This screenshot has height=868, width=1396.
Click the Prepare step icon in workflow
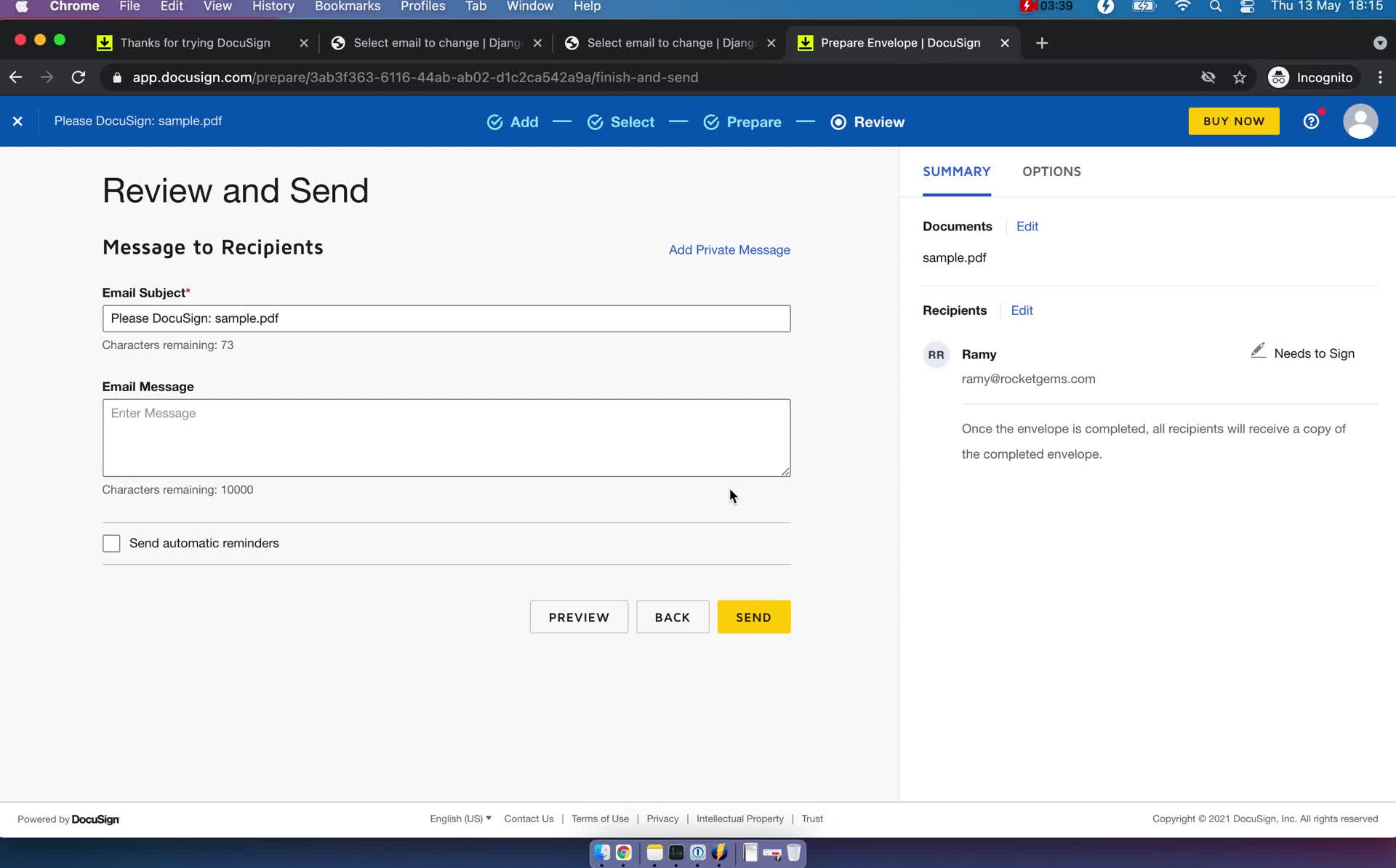[712, 122]
